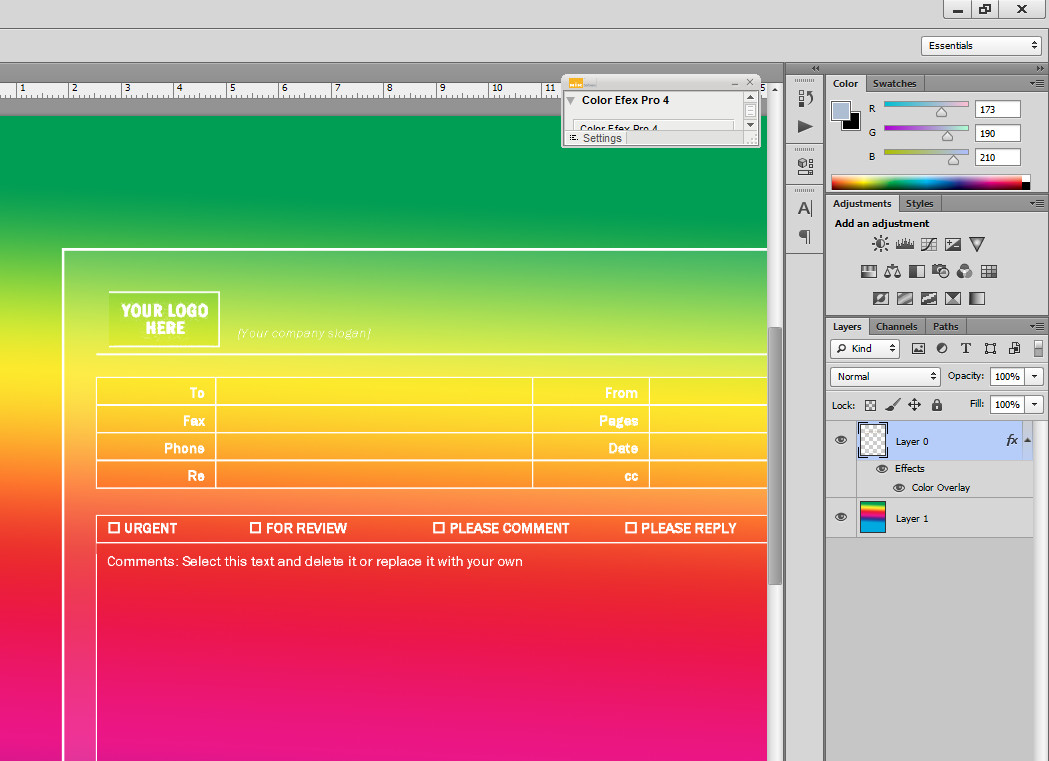Viewport: 1049px width, 761px height.
Task: Select the Layers tab
Action: point(847,326)
